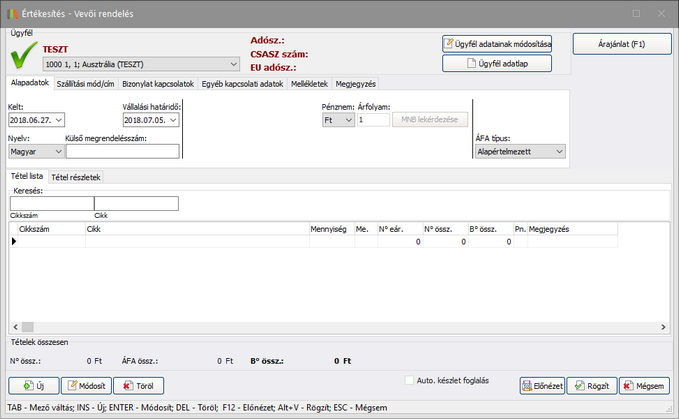Click the Módosít edit item button
The image size is (679, 419).
point(86,386)
